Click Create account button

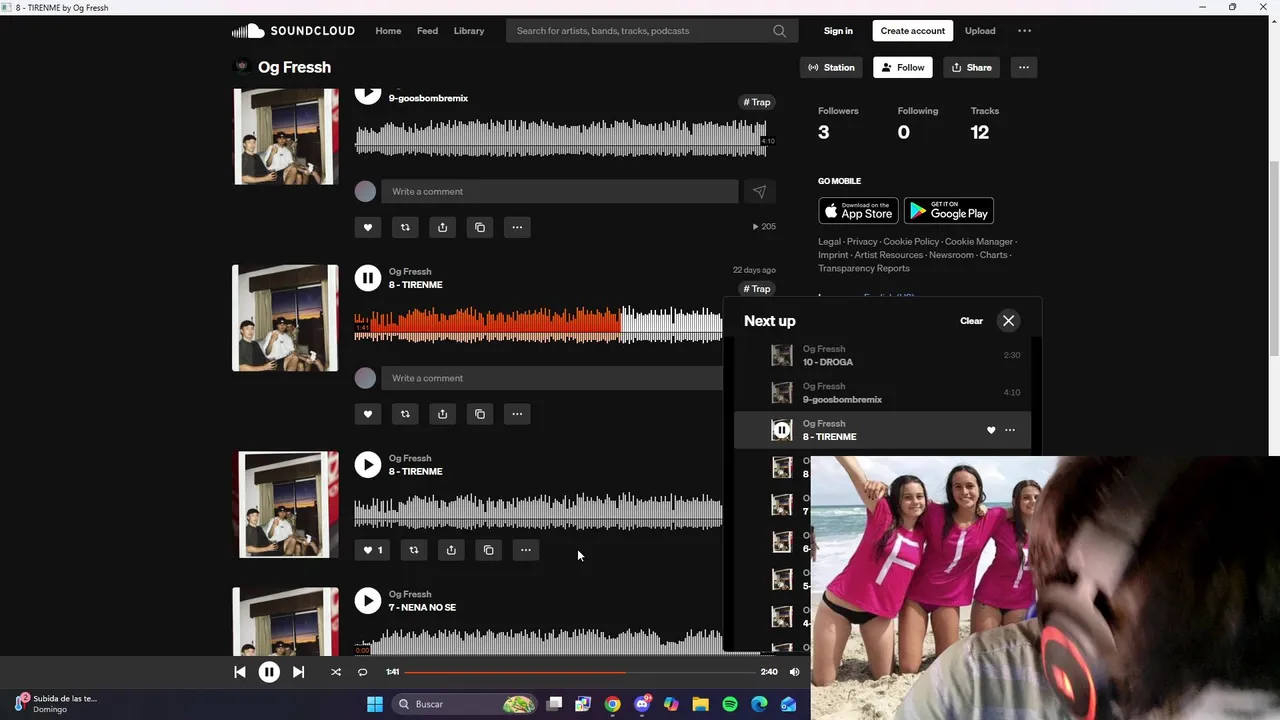[912, 31]
